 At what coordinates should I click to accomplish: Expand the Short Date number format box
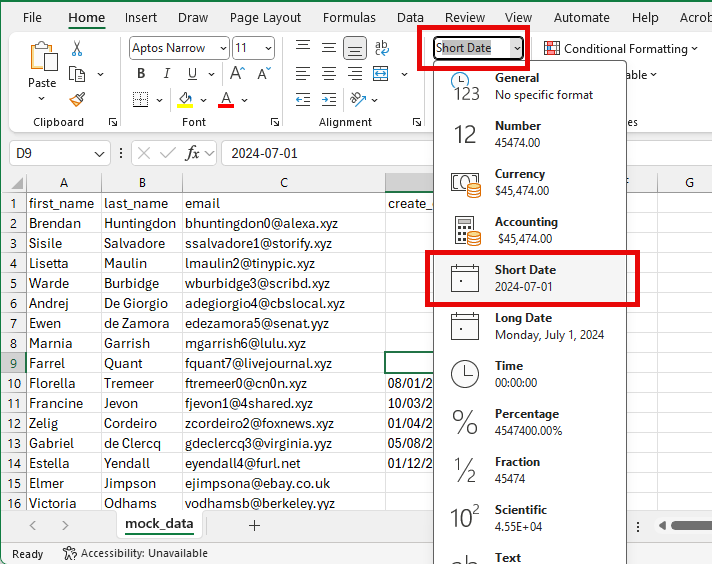(x=516, y=48)
